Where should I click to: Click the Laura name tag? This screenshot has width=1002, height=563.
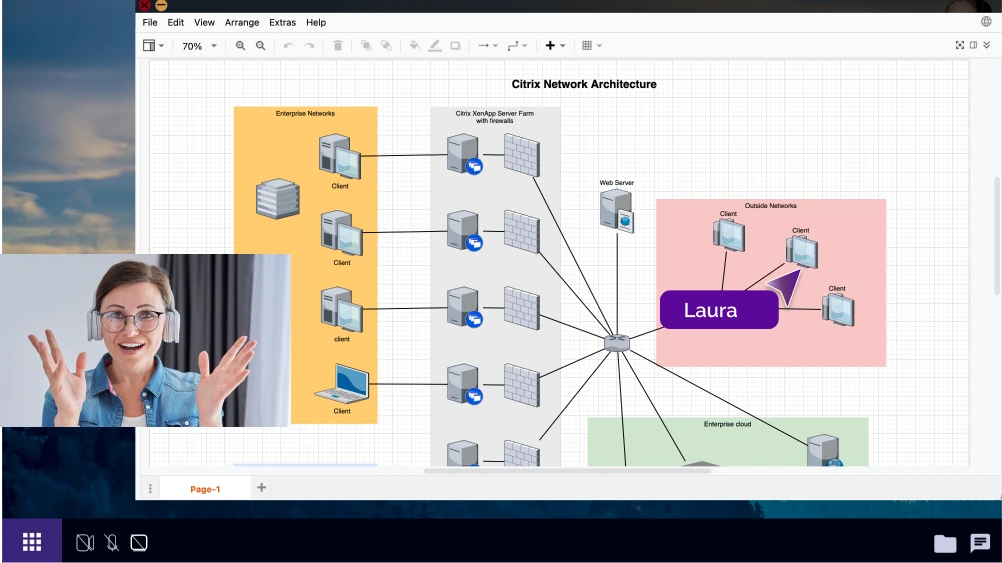click(719, 310)
